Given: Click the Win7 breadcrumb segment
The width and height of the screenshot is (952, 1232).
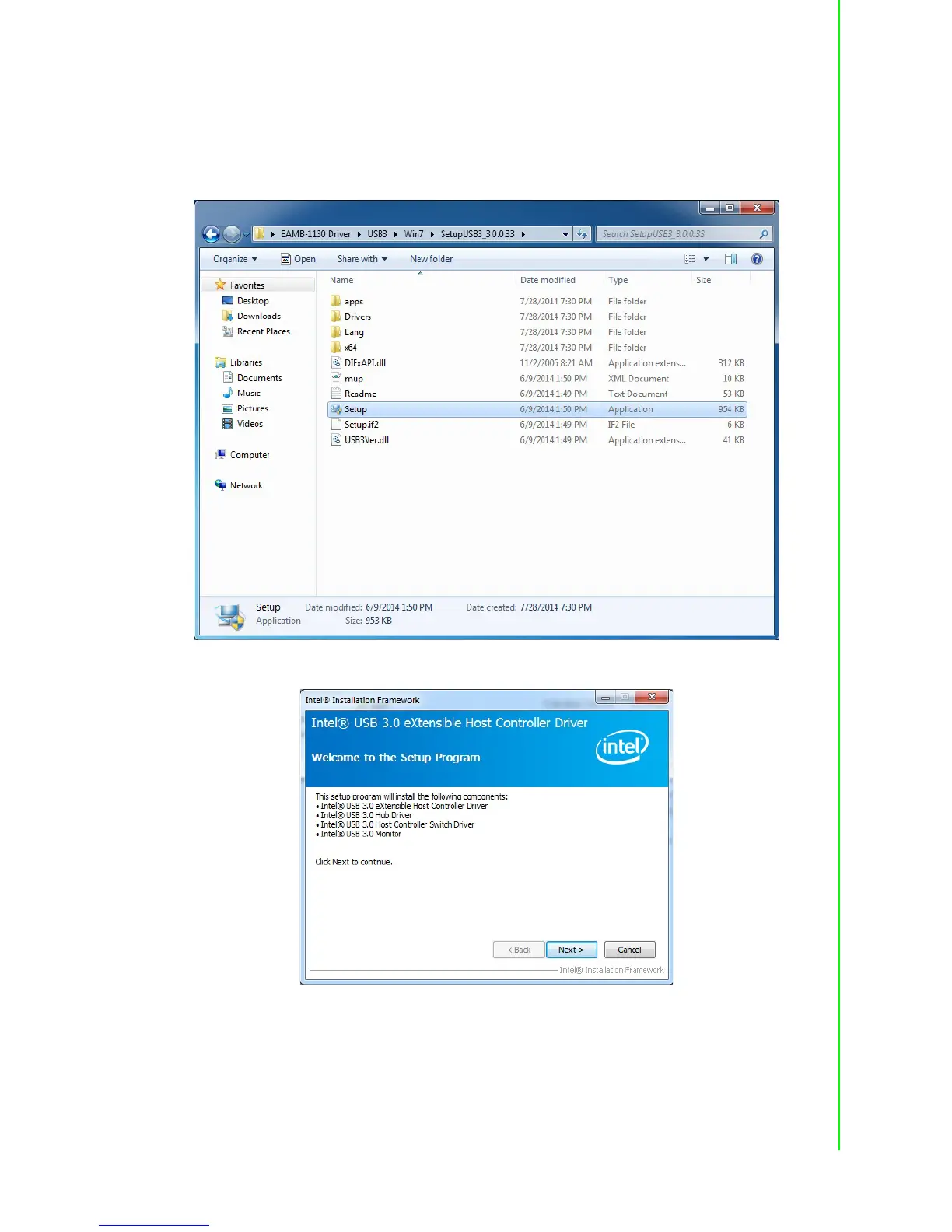Looking at the screenshot, I should tap(414, 234).
